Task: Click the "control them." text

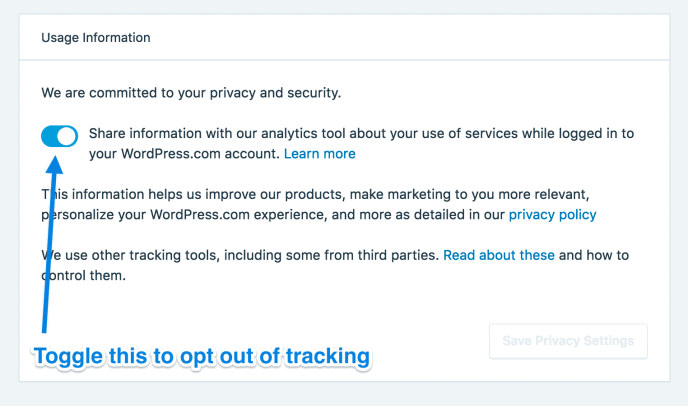Action: click(x=83, y=275)
